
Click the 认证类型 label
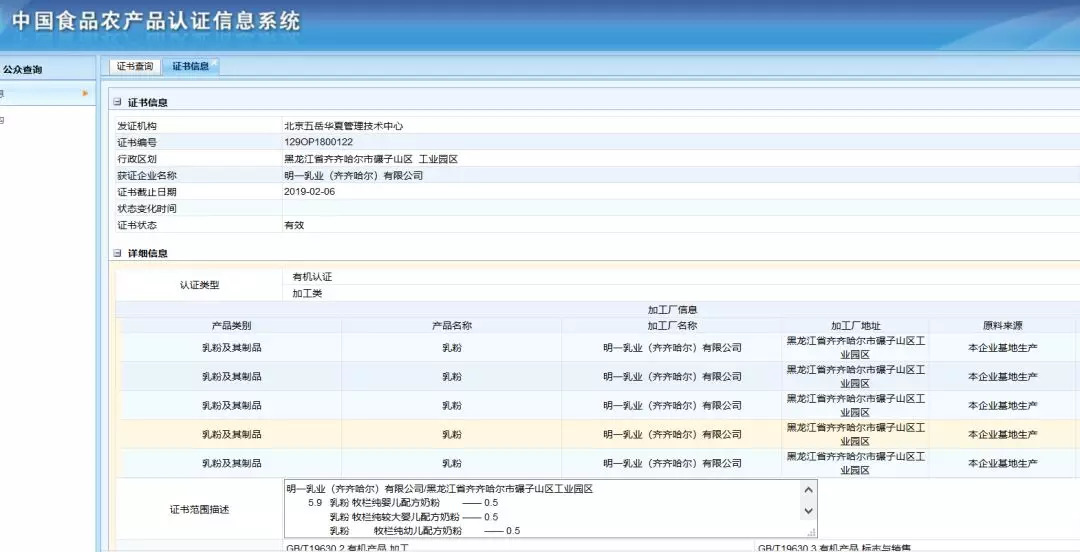(x=199, y=285)
